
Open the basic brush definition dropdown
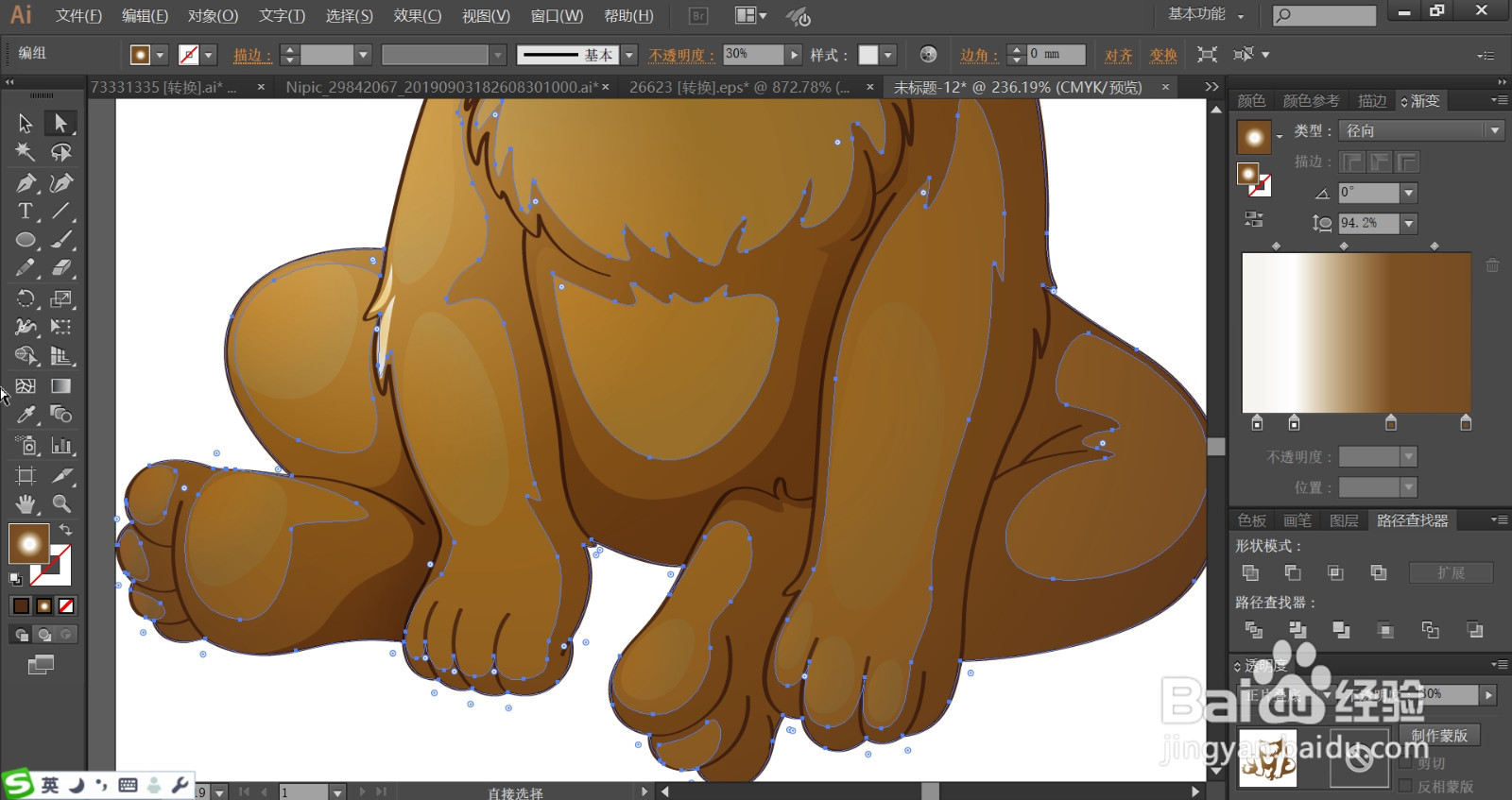(x=629, y=55)
